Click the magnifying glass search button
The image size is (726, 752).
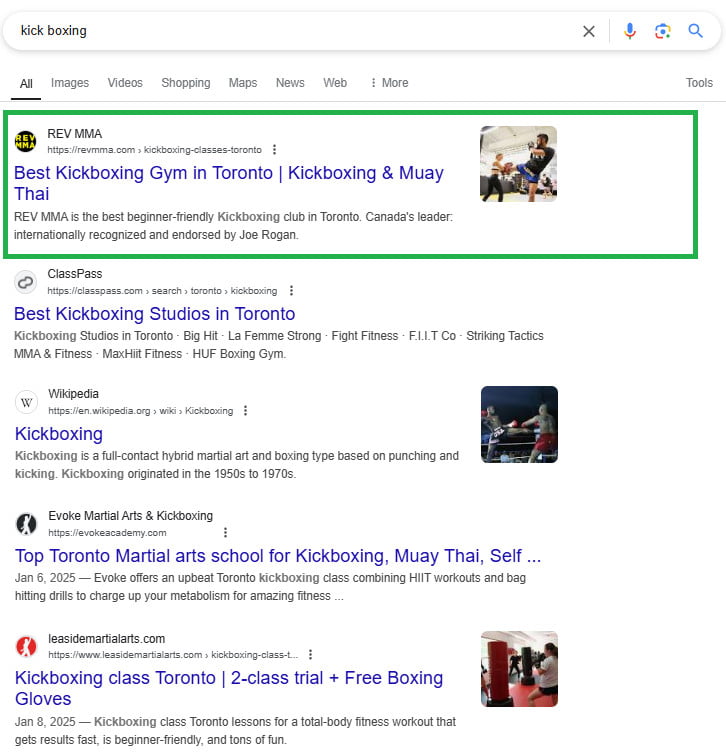tap(695, 31)
